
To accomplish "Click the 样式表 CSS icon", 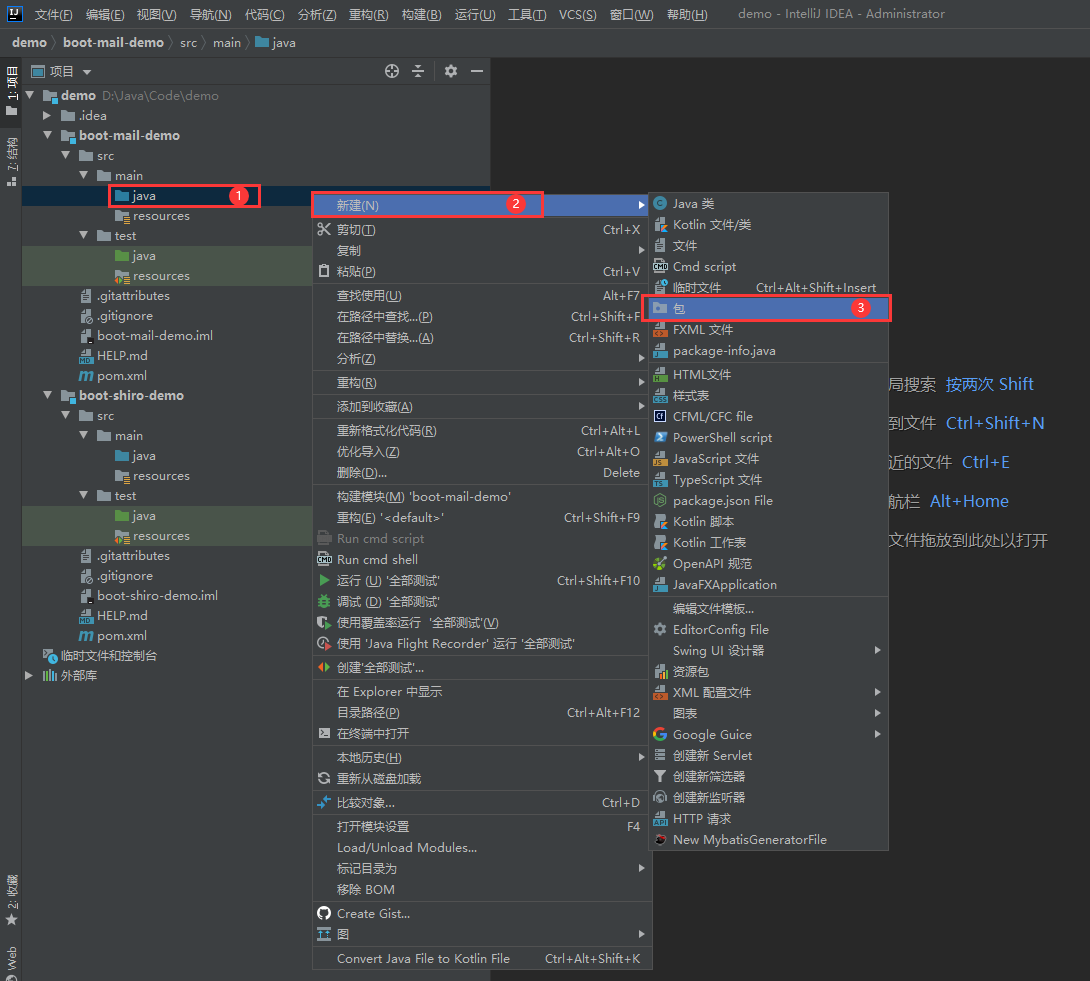I will point(660,396).
